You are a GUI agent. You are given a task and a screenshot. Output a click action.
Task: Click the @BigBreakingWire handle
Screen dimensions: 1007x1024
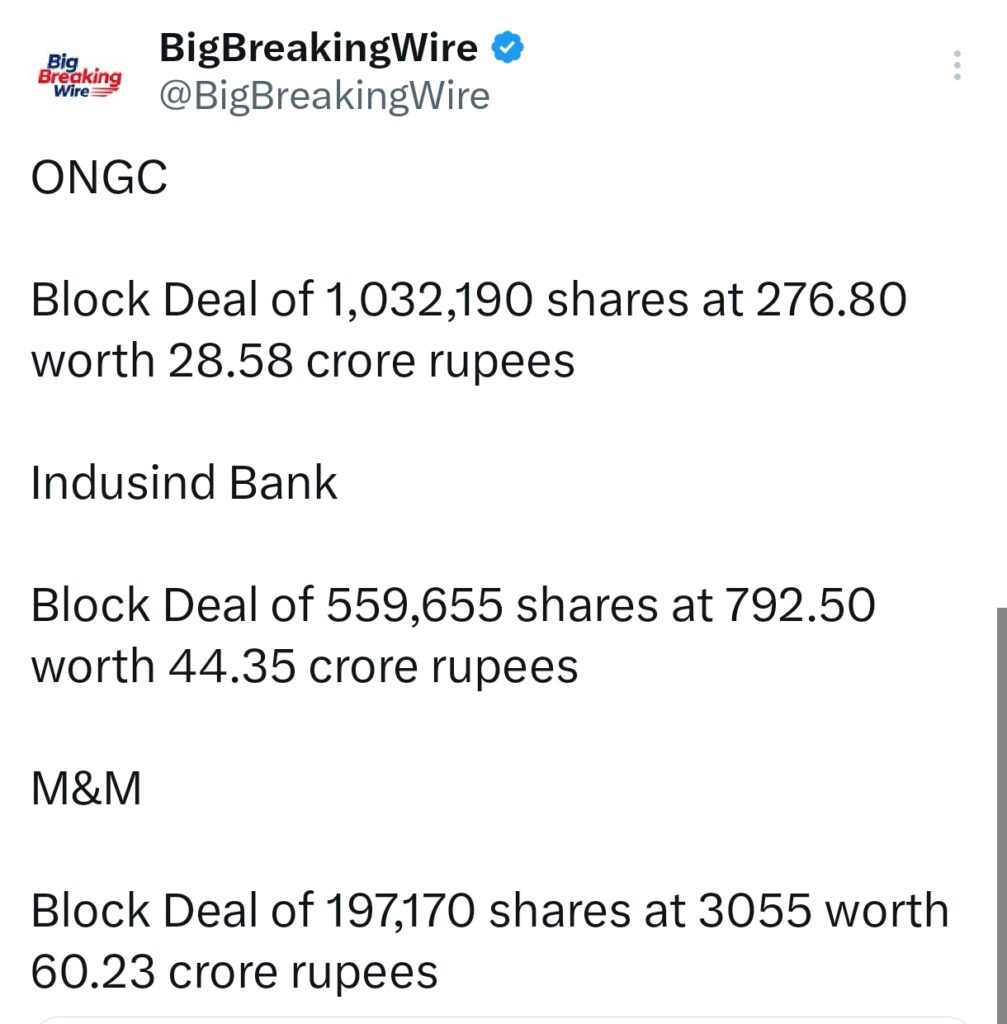322,95
